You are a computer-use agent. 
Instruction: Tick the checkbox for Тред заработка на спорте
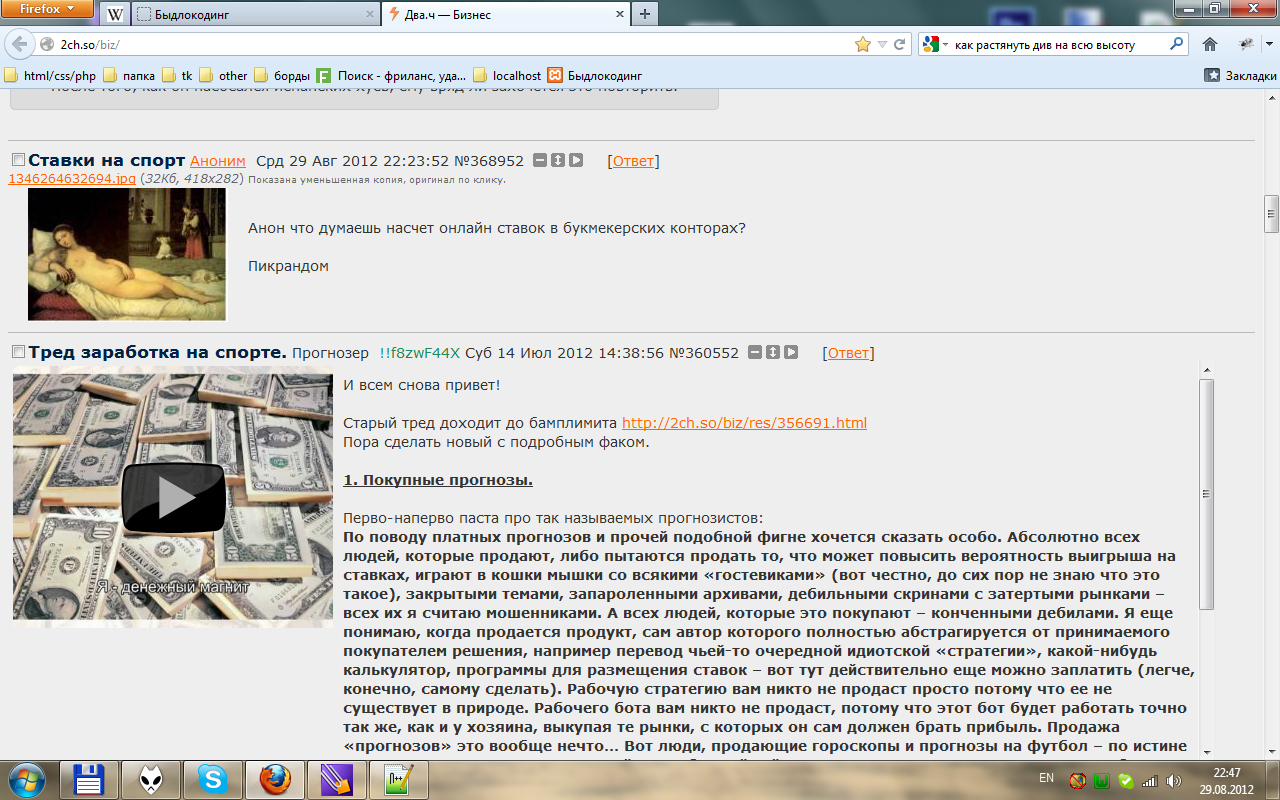[18, 352]
